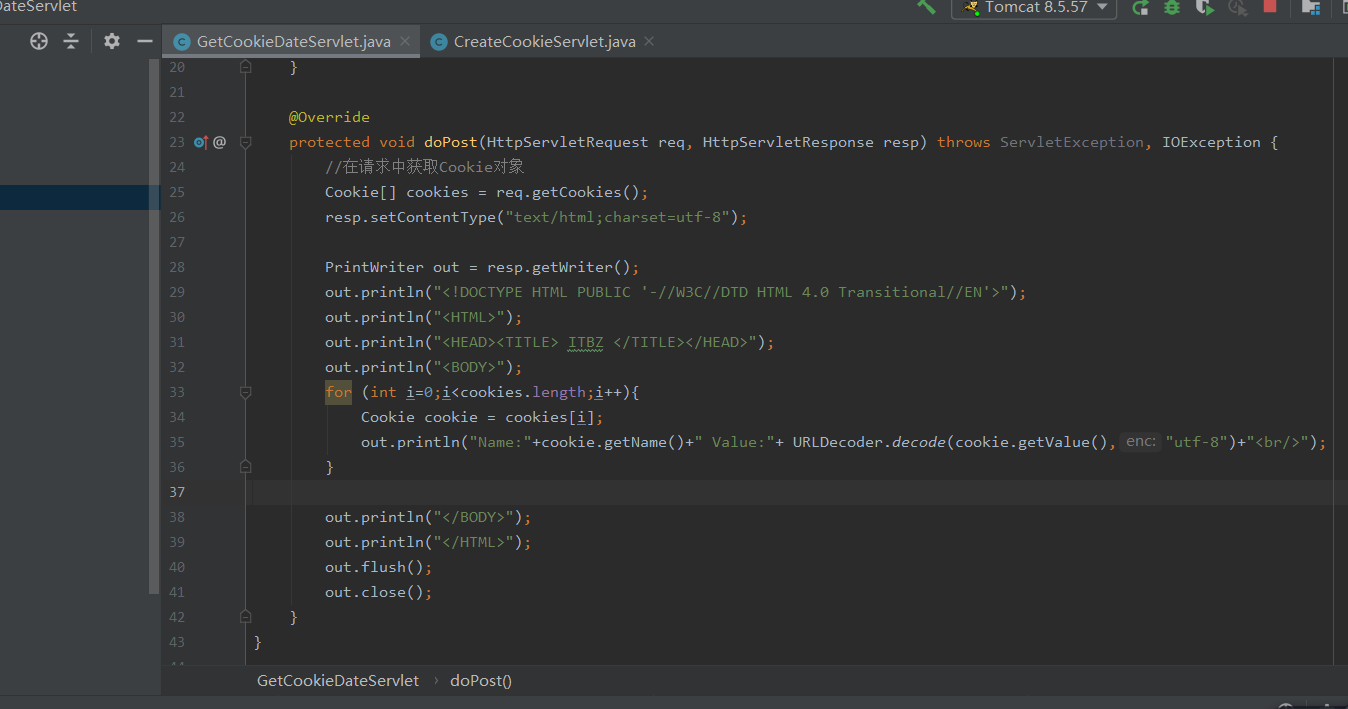Click doPost() in the breadcrumb bar

point(481,680)
